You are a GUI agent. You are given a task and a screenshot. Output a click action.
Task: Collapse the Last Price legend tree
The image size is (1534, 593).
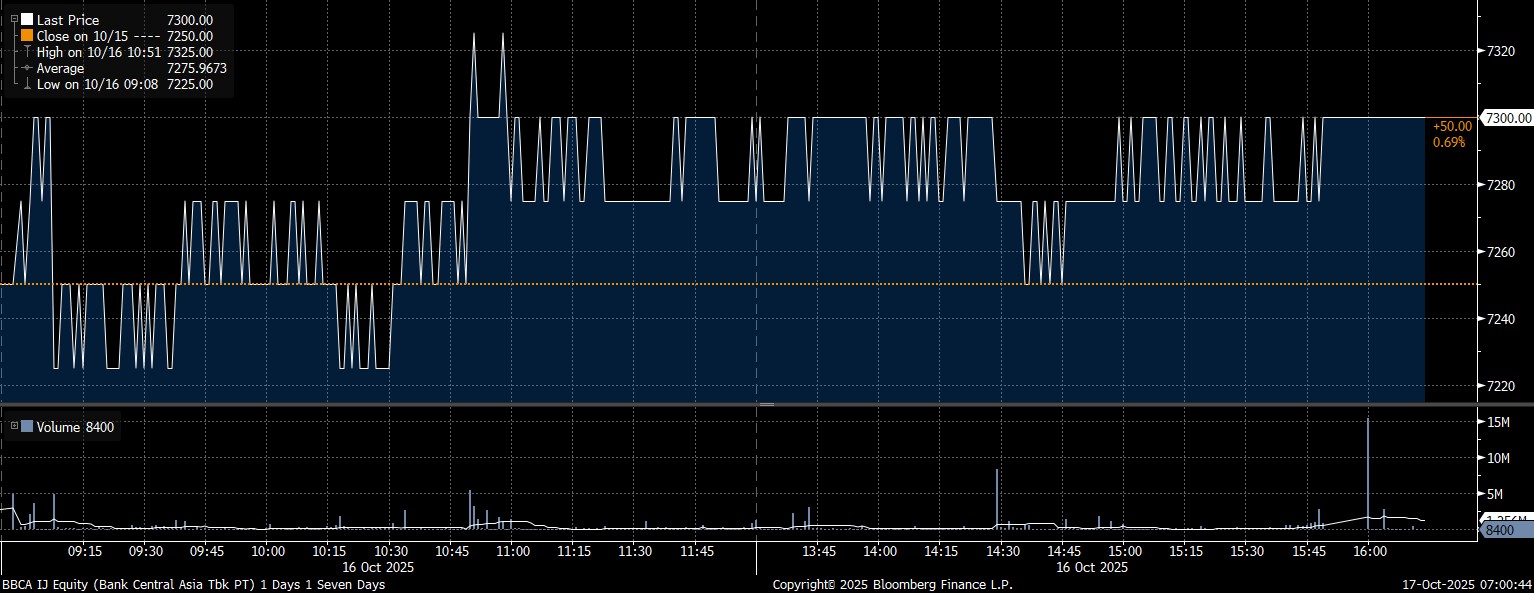point(13,20)
